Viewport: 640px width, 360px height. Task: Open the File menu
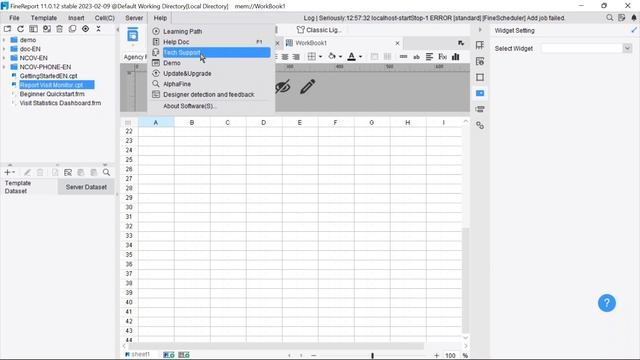(x=14, y=18)
